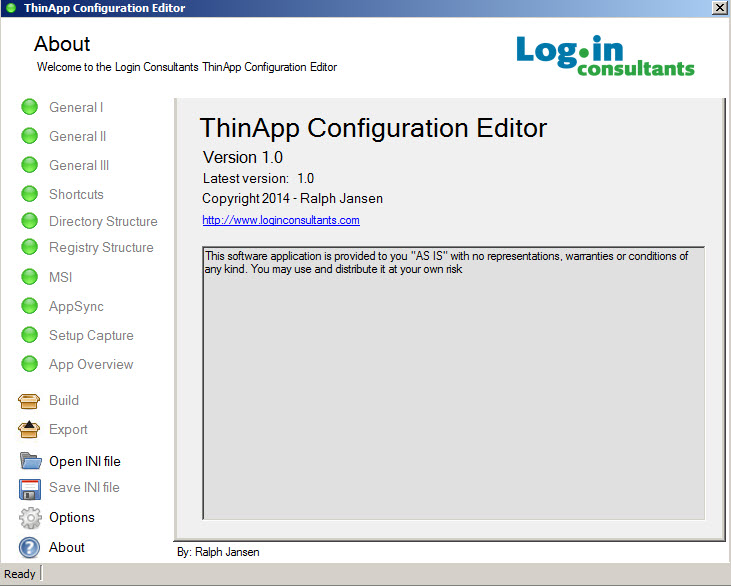Choose Save INI file
This screenshot has height=586, width=731.
(x=84, y=487)
